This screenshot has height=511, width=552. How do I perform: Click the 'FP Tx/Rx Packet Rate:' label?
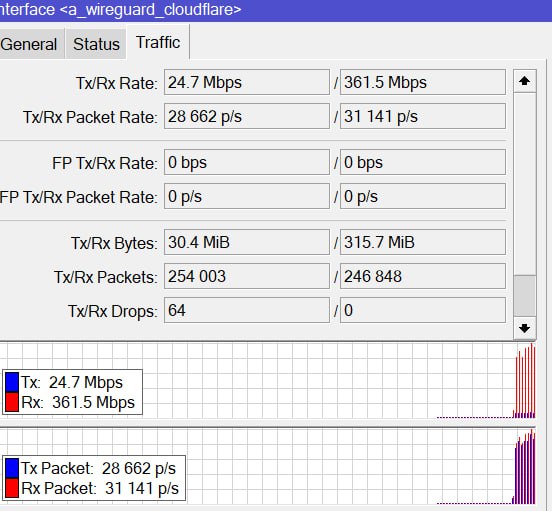(x=79, y=197)
